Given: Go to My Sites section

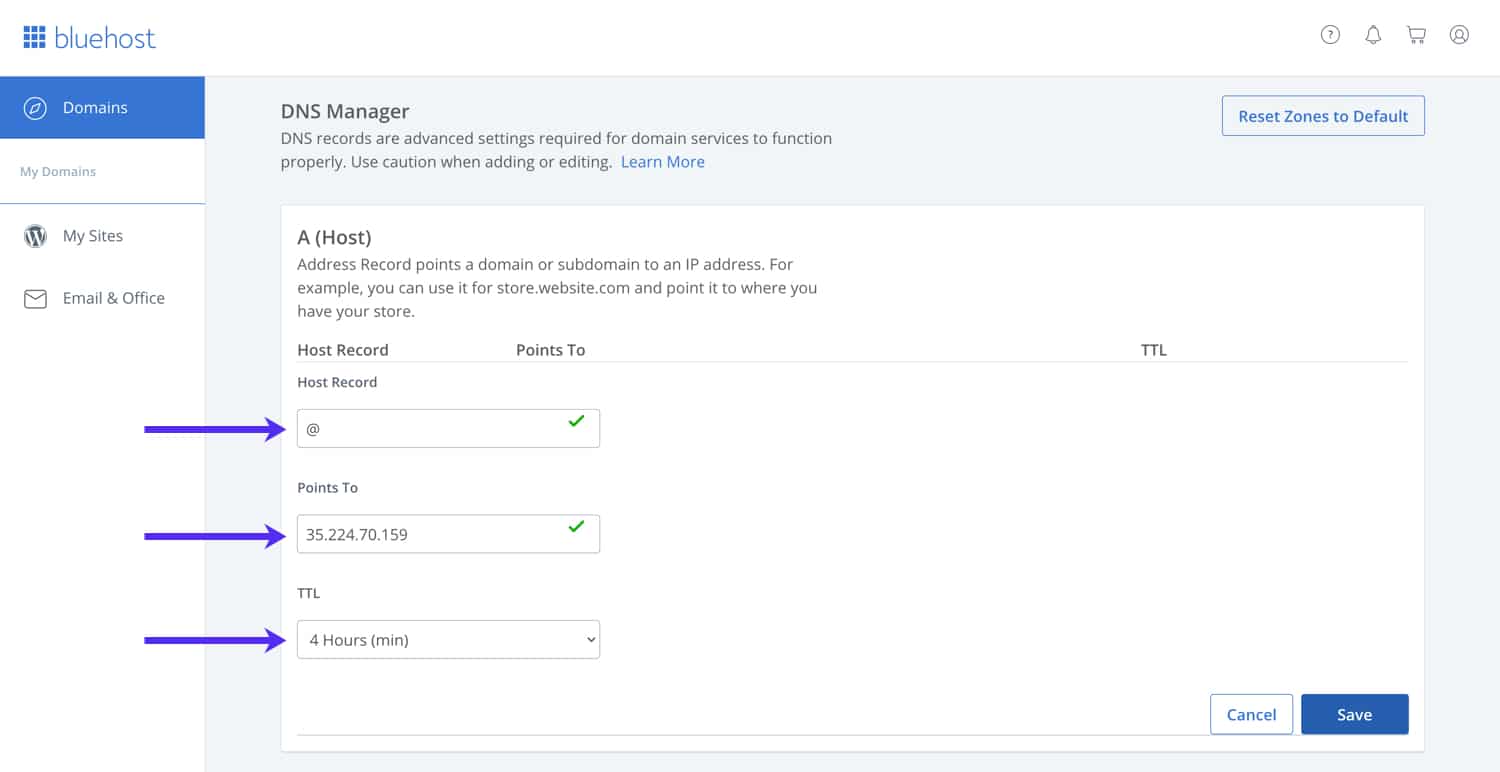Looking at the screenshot, I should 92,236.
